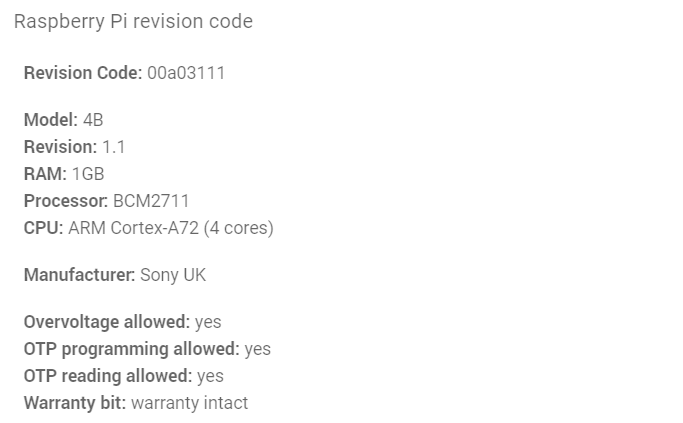Click the Warranty bit label
Viewport: 683px width, 423px height.
(75, 403)
